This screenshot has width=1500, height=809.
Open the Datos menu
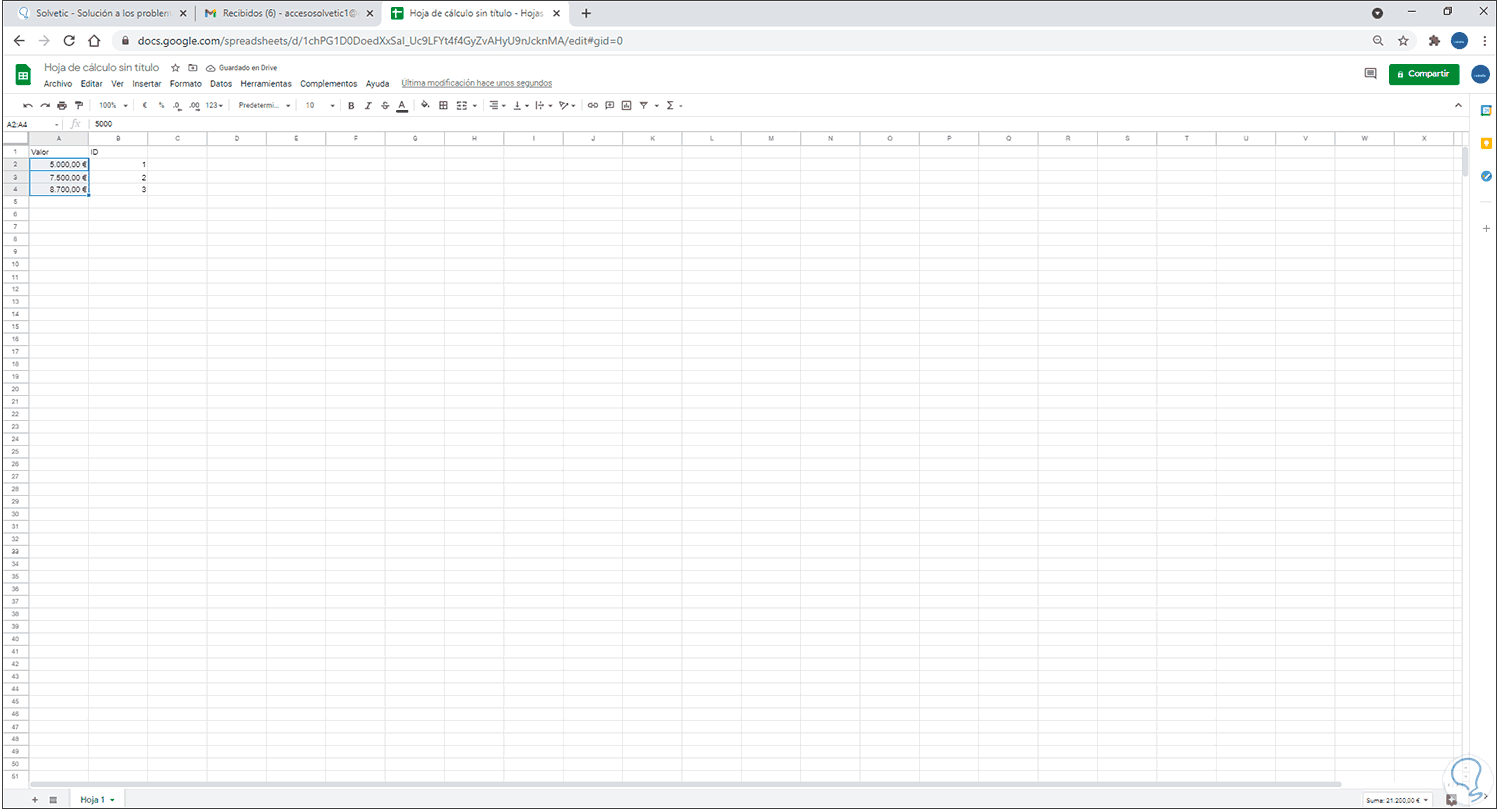click(x=221, y=84)
